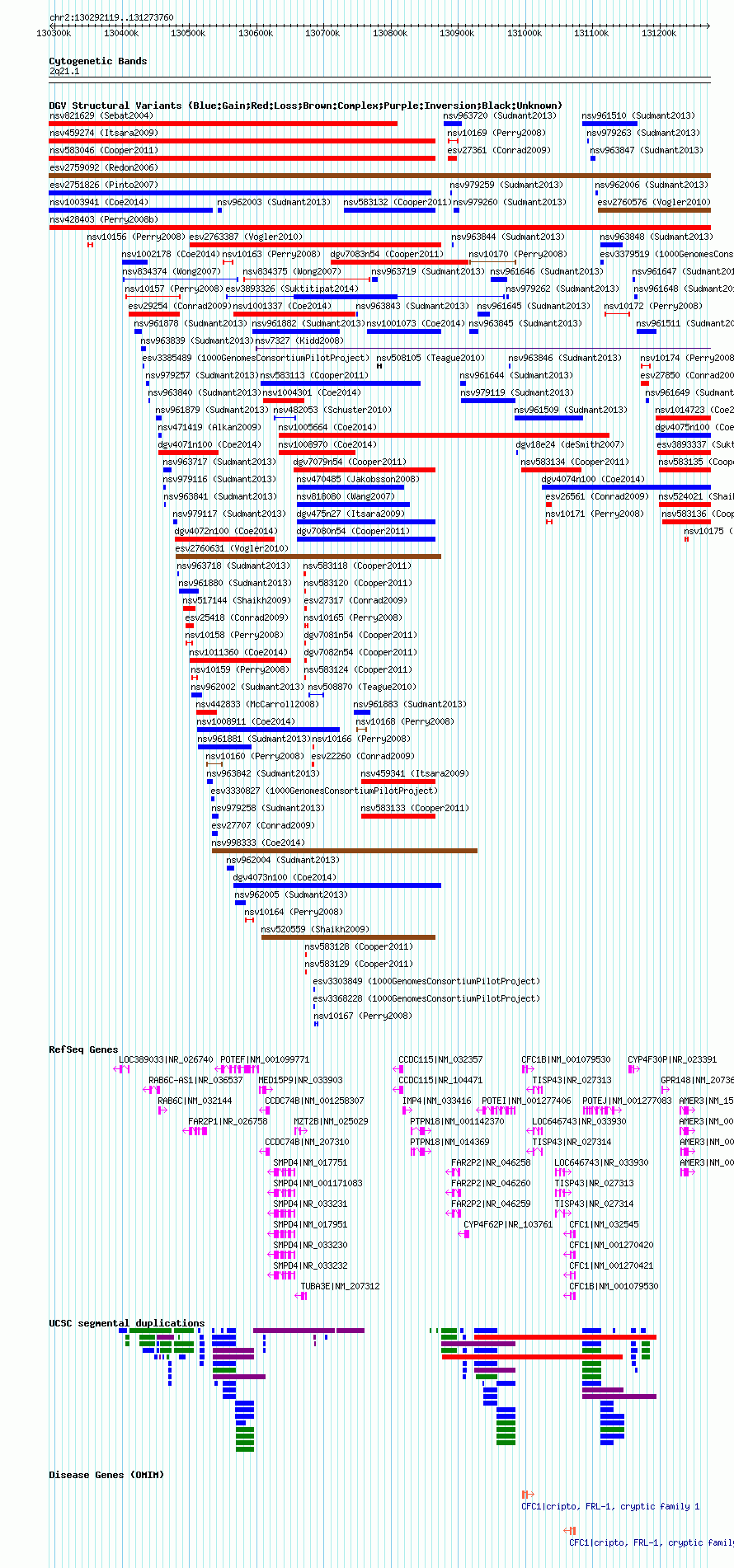Click the 130500k ruler tick label

click(188, 34)
